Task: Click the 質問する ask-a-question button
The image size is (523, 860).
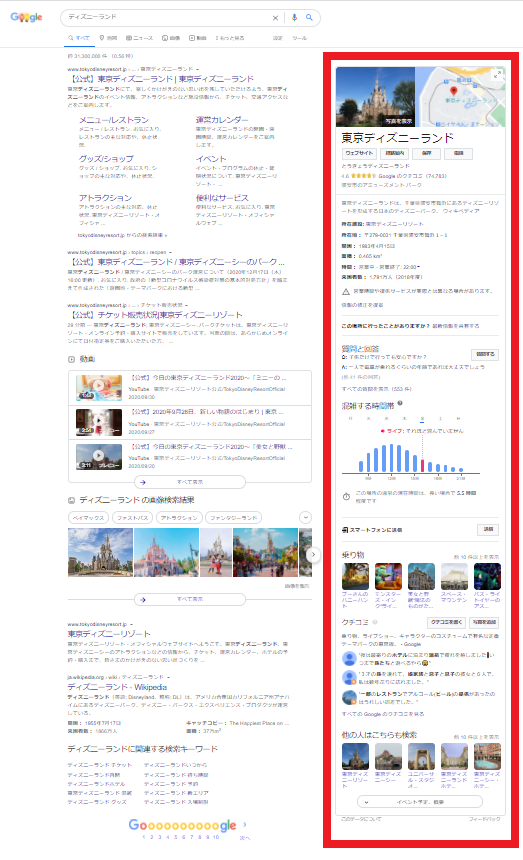Action: pyautogui.click(x=485, y=354)
